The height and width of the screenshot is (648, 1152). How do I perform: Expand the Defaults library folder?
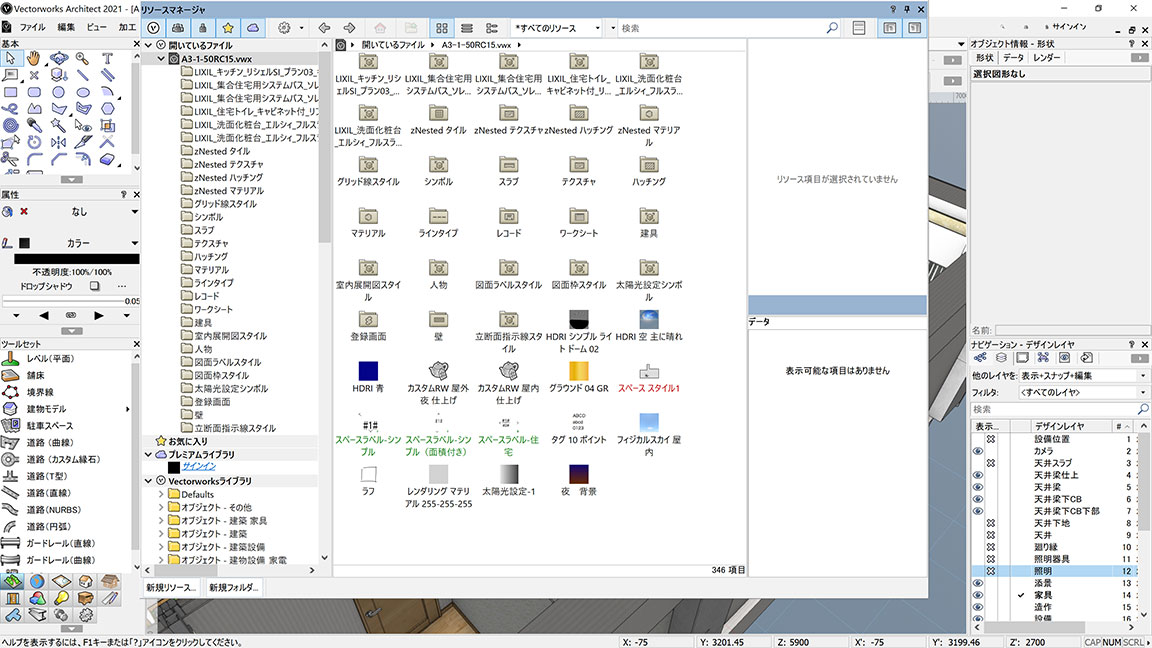162,494
